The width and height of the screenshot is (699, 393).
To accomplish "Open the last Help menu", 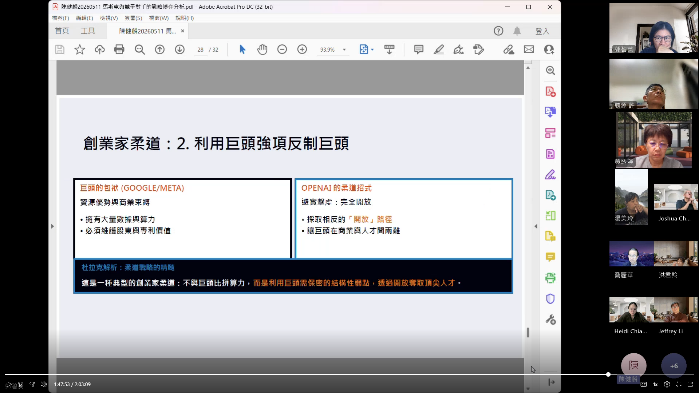I will coord(185,18).
